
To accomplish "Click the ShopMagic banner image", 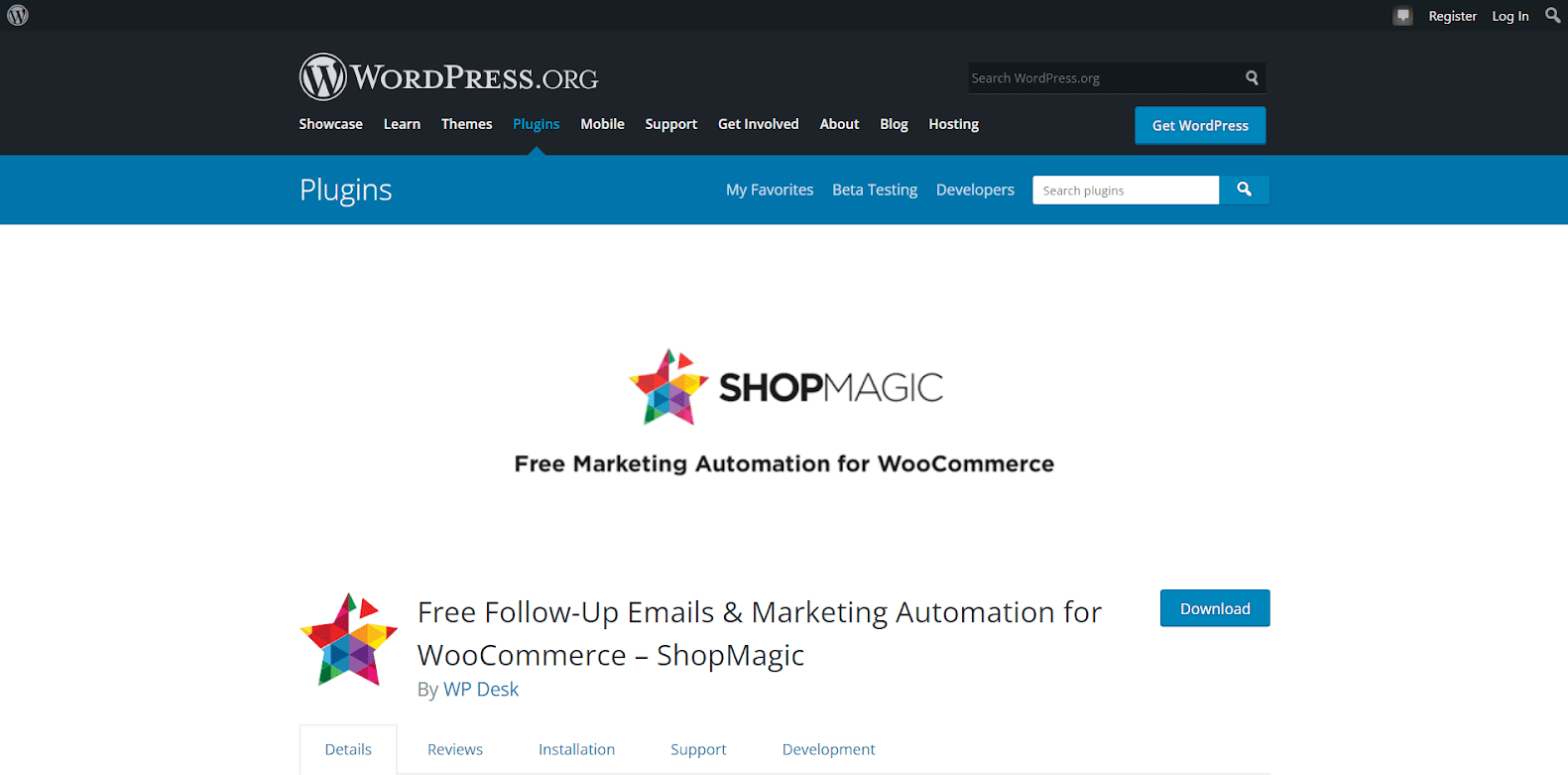I will coord(784,409).
